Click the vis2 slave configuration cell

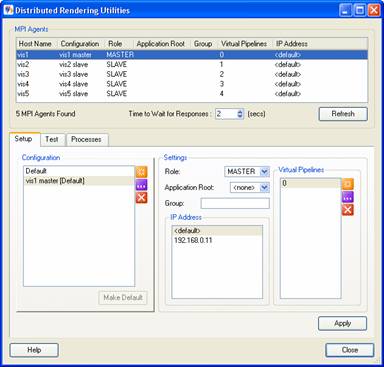[74, 64]
